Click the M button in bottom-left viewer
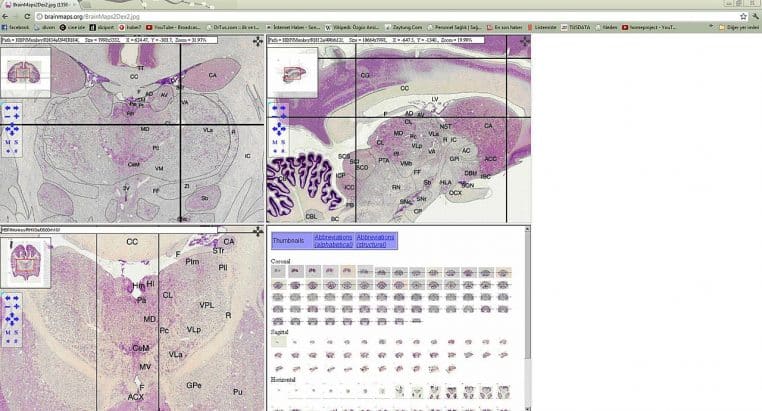The image size is (762, 411). coord(8,333)
